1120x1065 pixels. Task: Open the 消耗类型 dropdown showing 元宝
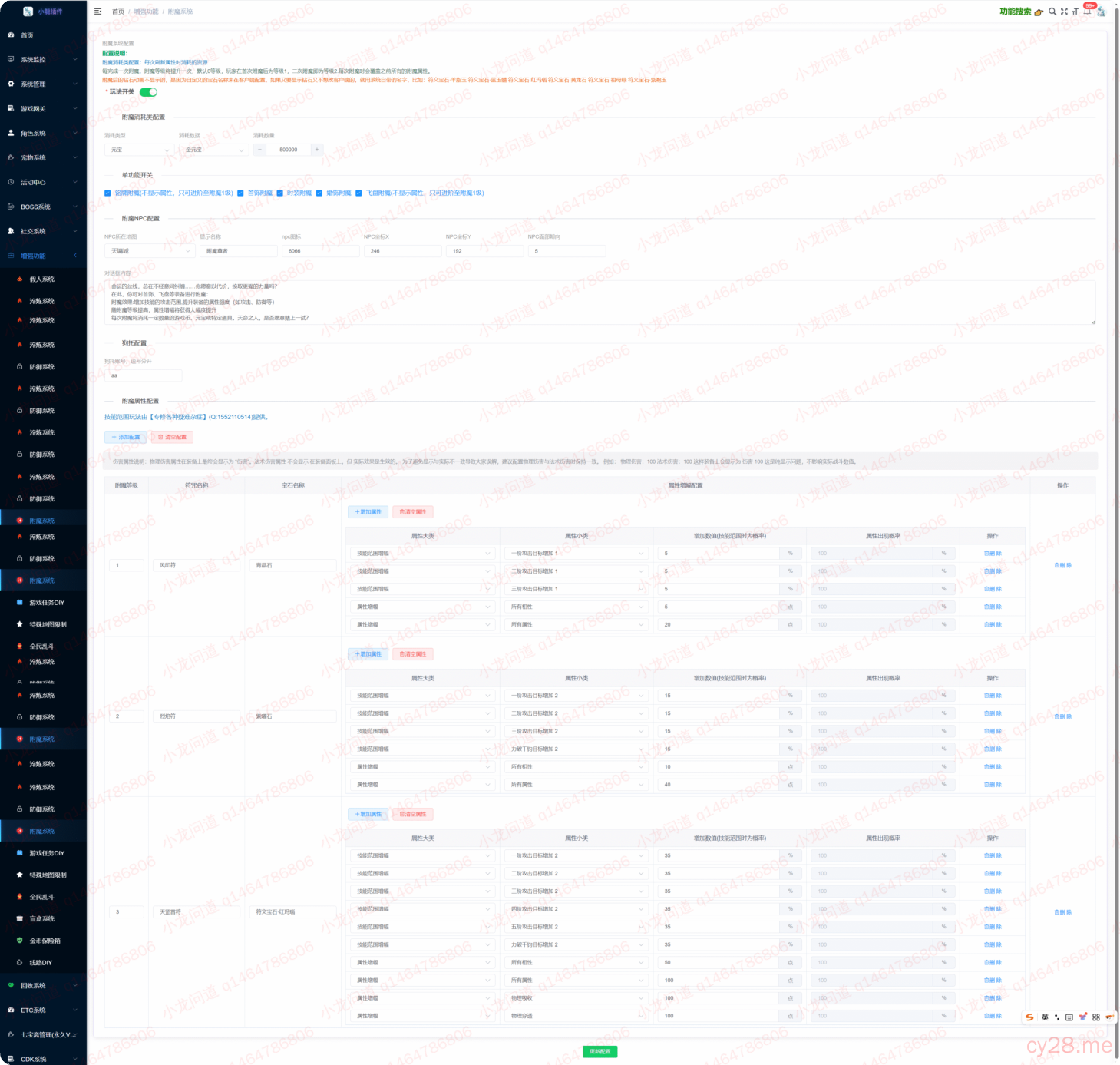point(139,150)
